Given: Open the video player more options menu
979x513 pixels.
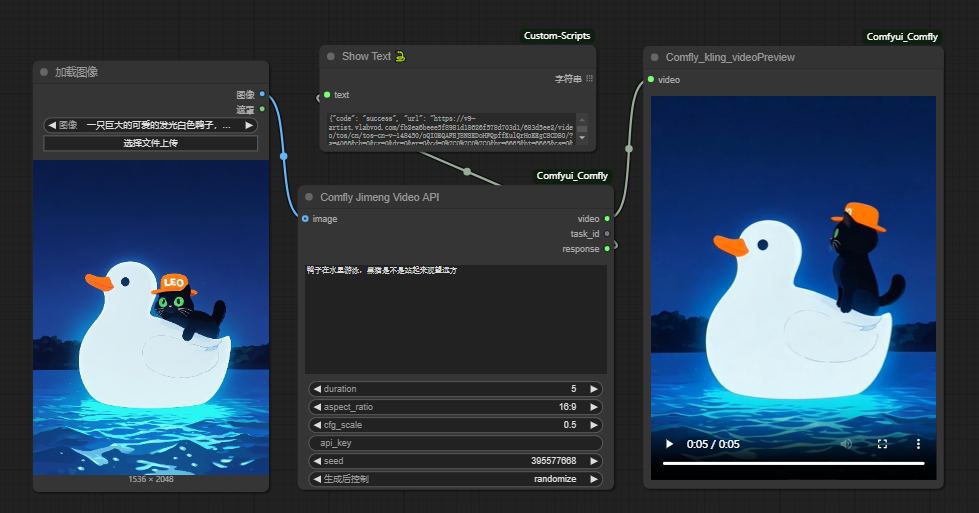Looking at the screenshot, I should click(918, 444).
